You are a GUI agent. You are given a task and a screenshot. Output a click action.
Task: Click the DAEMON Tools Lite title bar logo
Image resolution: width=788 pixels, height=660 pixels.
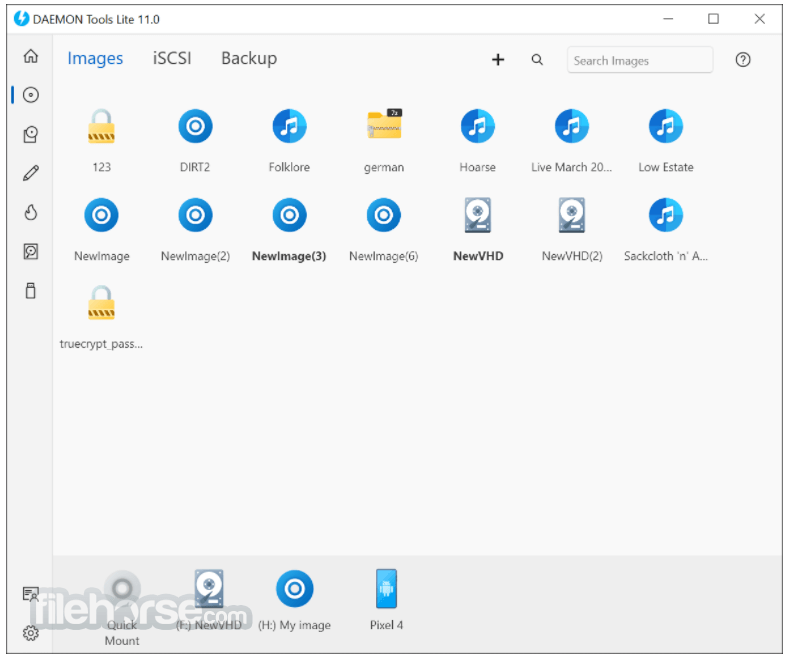click(x=21, y=19)
